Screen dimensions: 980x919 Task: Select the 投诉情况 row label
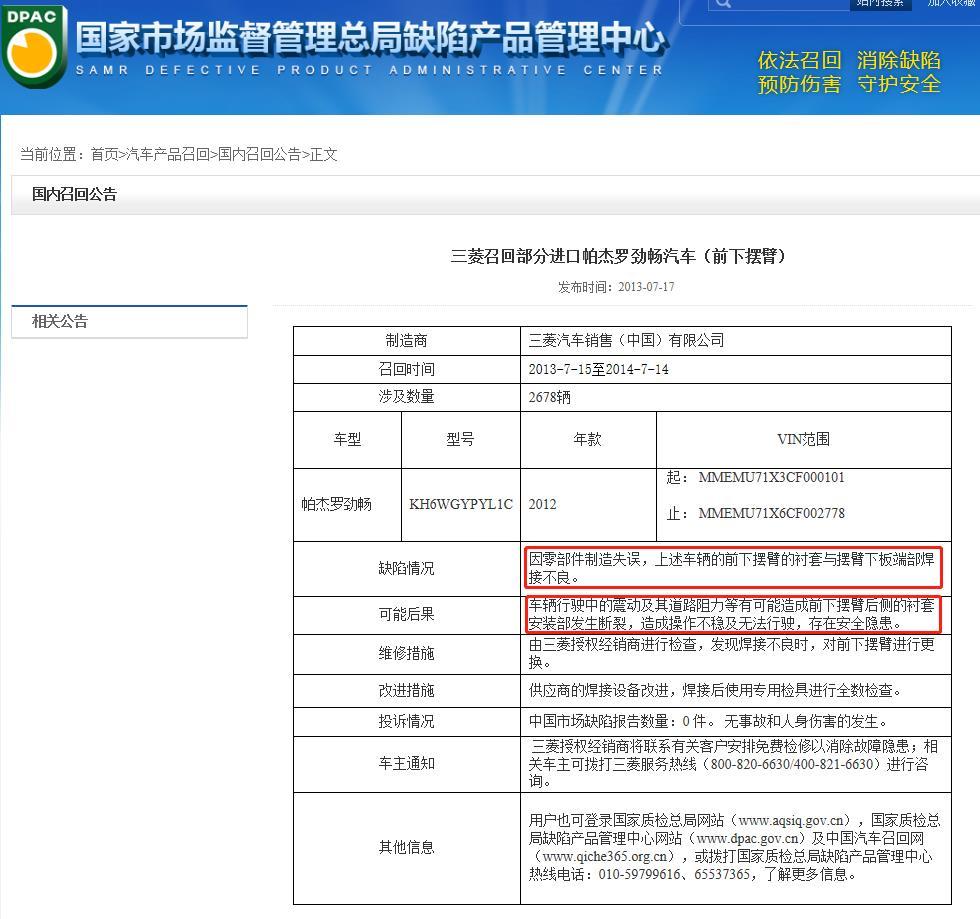[406, 722]
